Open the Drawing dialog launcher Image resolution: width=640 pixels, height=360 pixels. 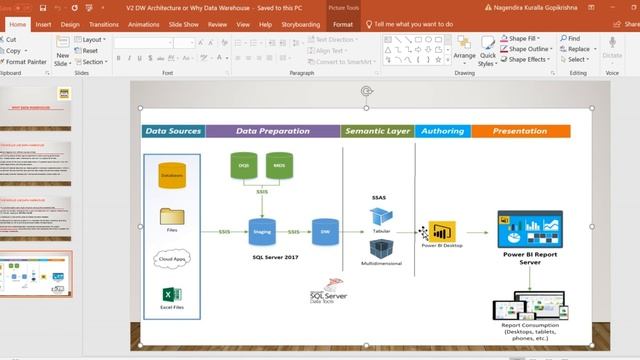(553, 73)
